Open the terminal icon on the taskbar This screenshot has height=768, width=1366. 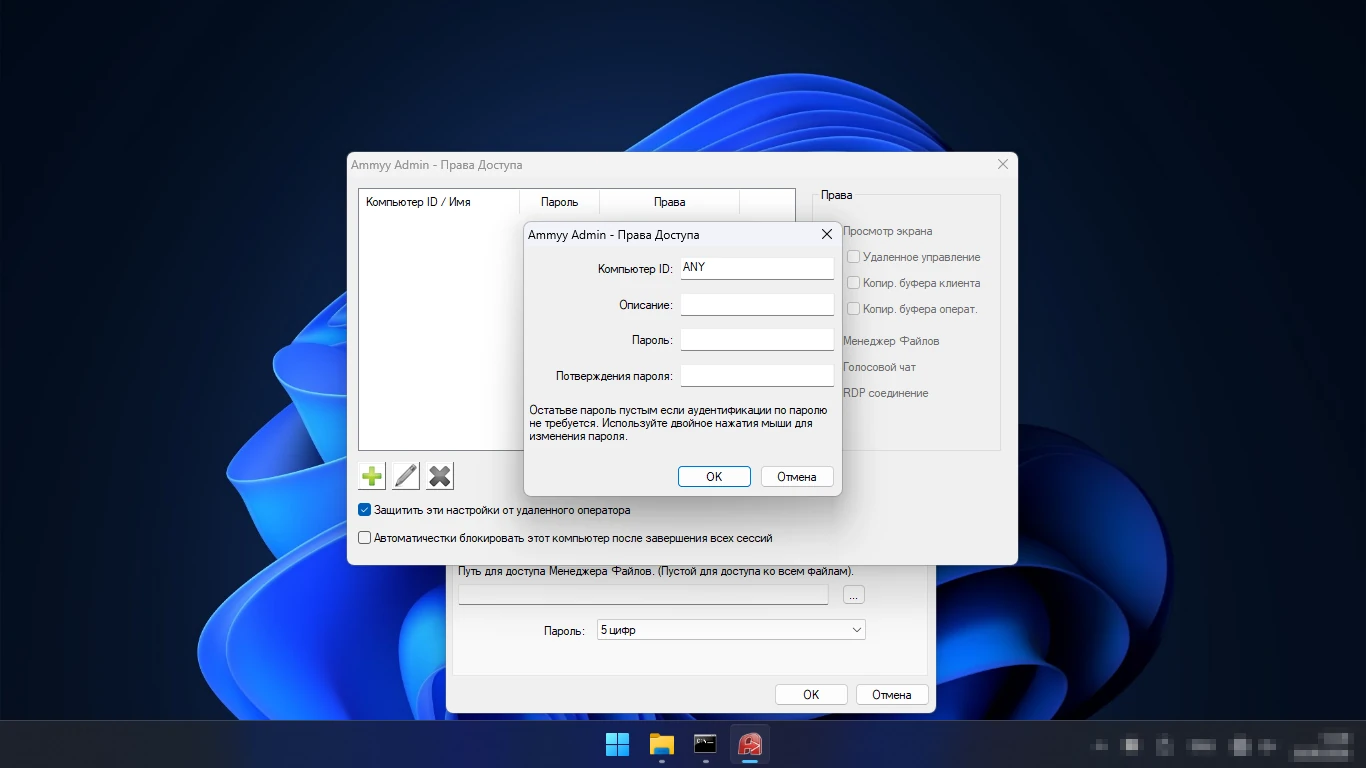click(706, 744)
